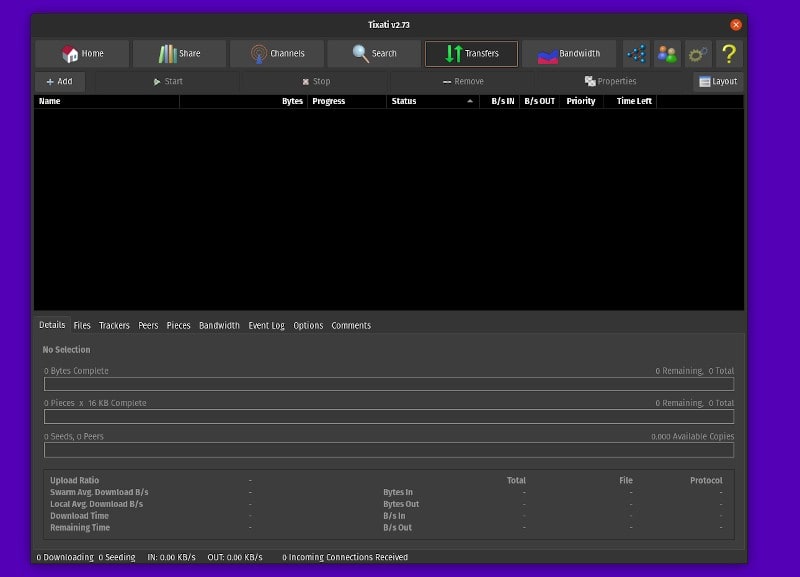800x577 pixels.
Task: Click the Pieces Complete progress bar
Action: [x=389, y=417]
